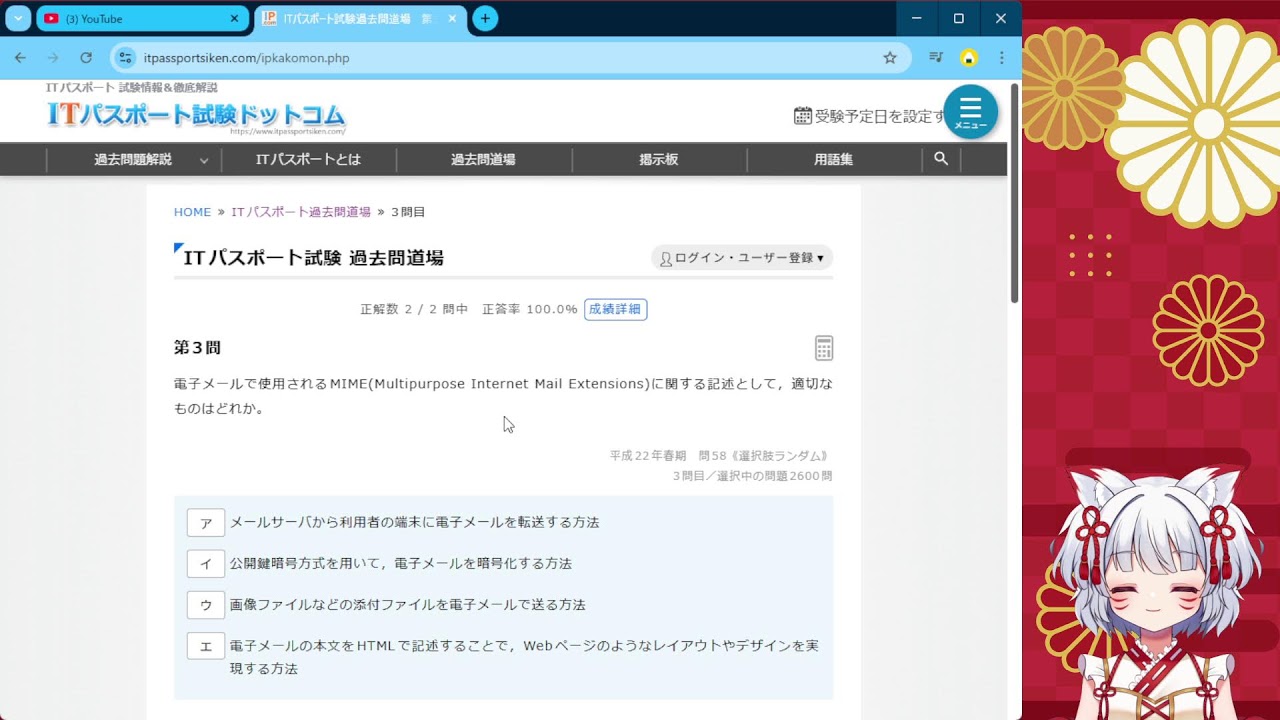Select answer choice ア
The width and height of the screenshot is (1280, 720).
point(206,523)
